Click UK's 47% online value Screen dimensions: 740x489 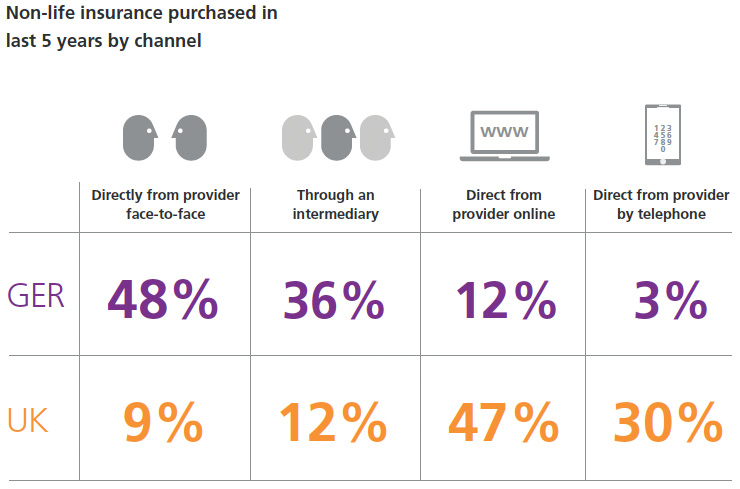[502, 422]
